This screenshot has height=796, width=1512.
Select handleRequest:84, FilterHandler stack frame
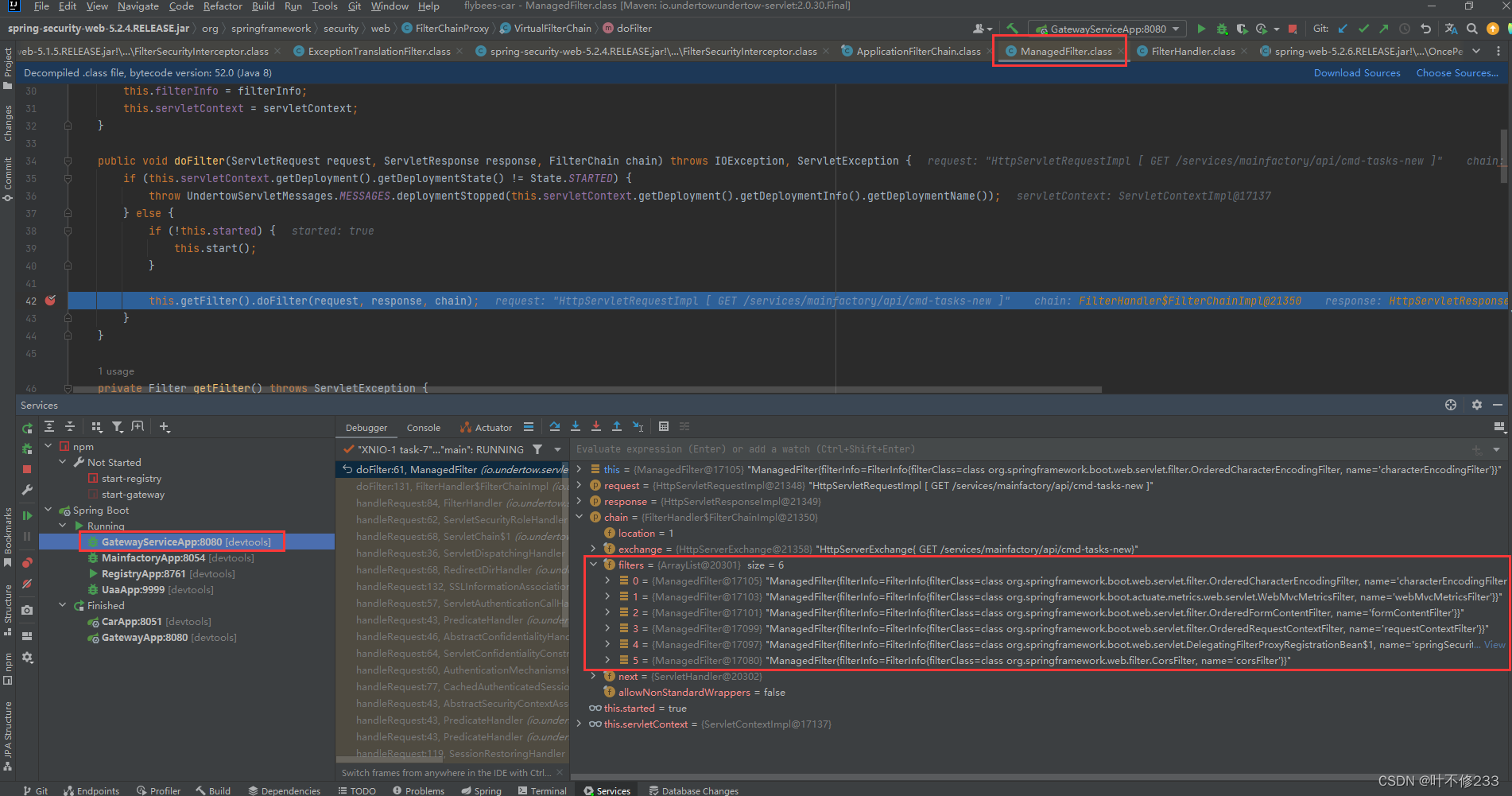(x=453, y=503)
